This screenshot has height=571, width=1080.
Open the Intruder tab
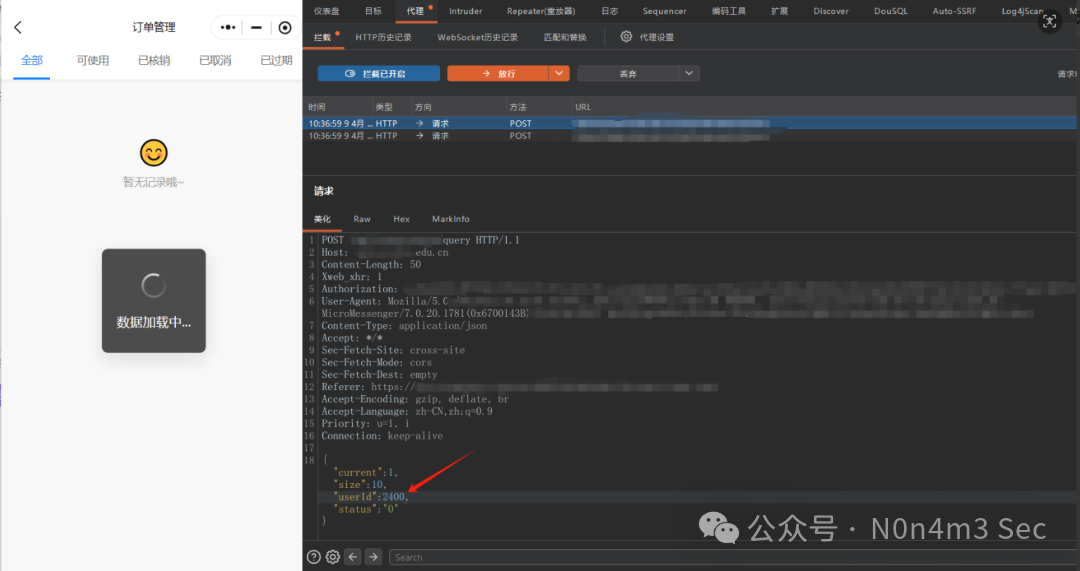[x=466, y=11]
